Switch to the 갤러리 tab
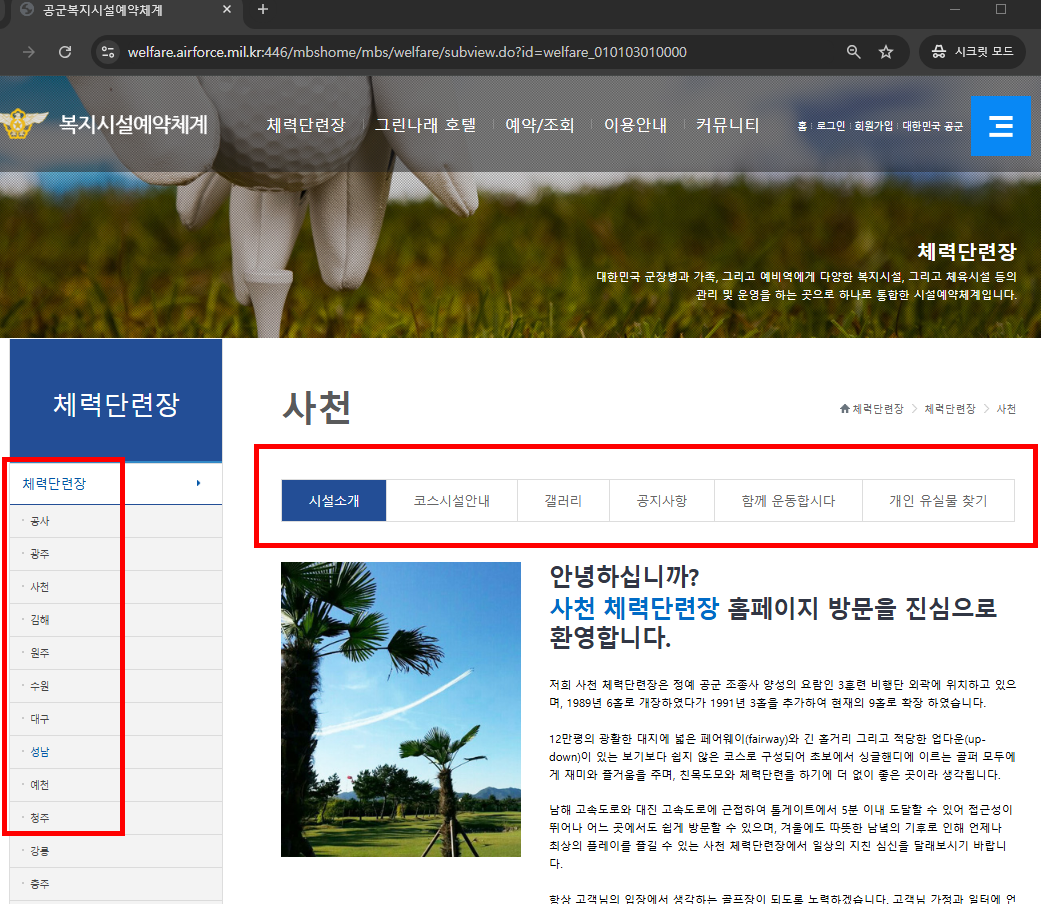 pos(563,499)
